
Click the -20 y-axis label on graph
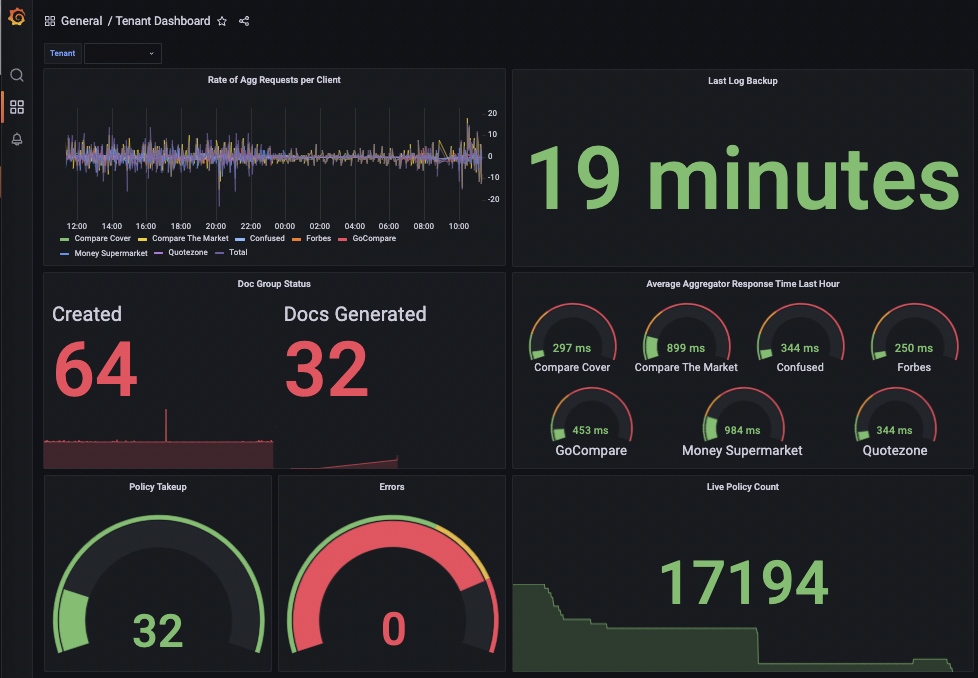493,199
